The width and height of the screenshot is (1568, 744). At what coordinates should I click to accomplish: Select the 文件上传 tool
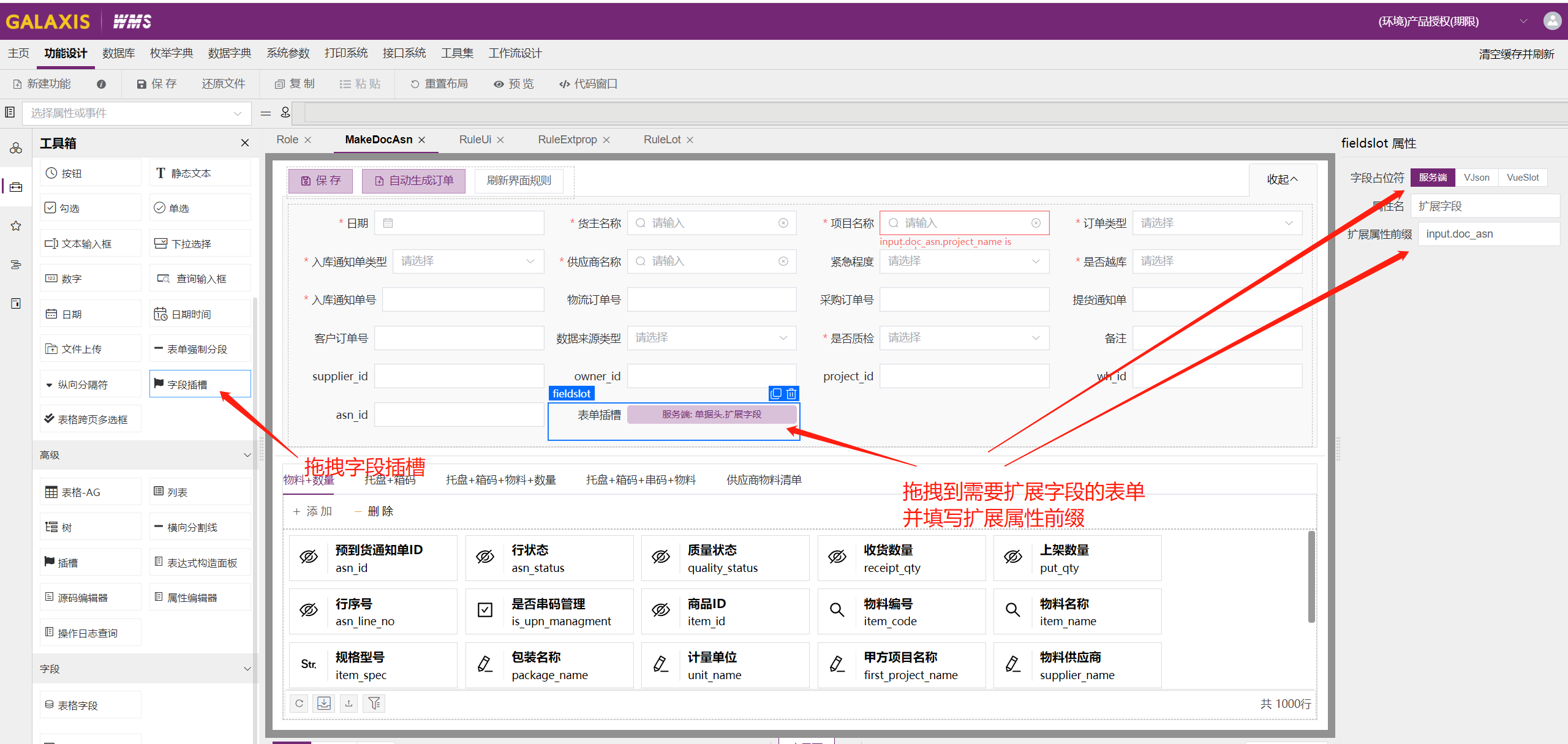(91, 348)
